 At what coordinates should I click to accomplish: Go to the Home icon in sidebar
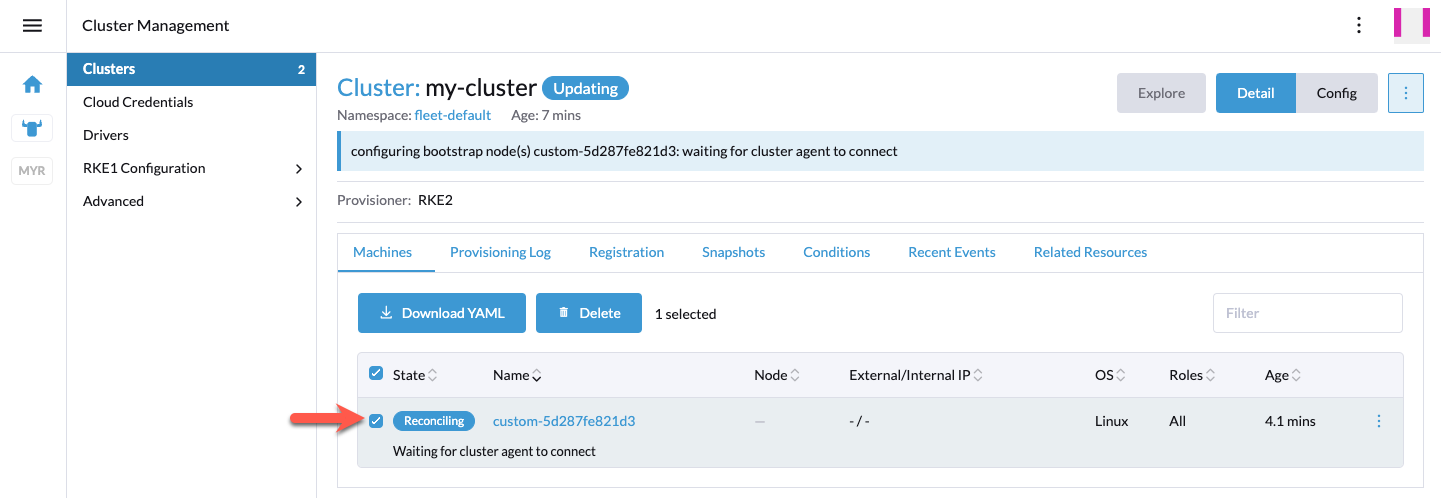click(32, 85)
